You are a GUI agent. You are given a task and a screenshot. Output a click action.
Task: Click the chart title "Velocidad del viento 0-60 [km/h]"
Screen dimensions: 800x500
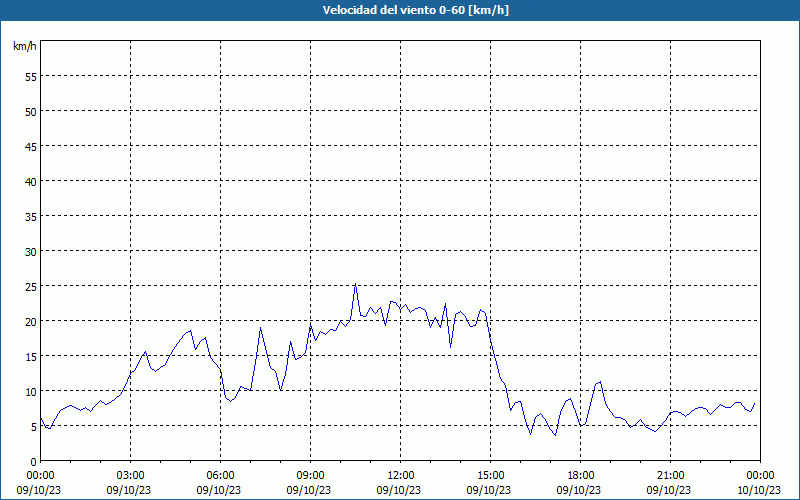415,10
